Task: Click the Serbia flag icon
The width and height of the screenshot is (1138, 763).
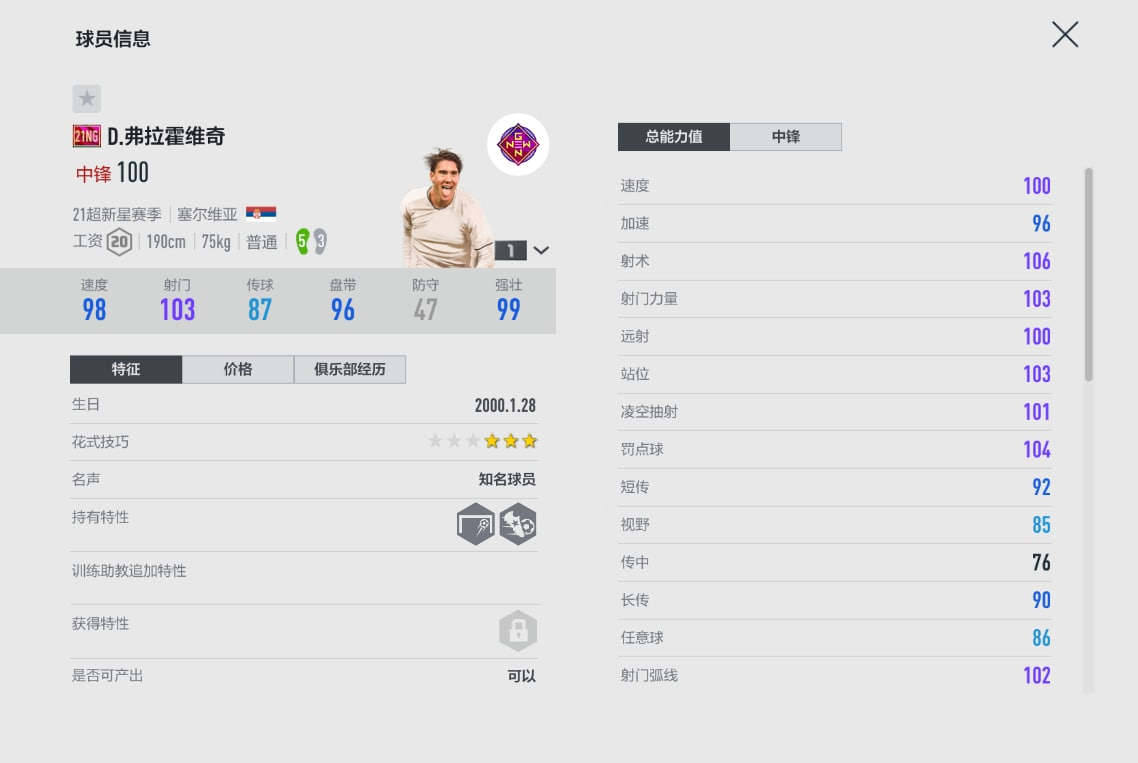Action: pyautogui.click(x=261, y=213)
